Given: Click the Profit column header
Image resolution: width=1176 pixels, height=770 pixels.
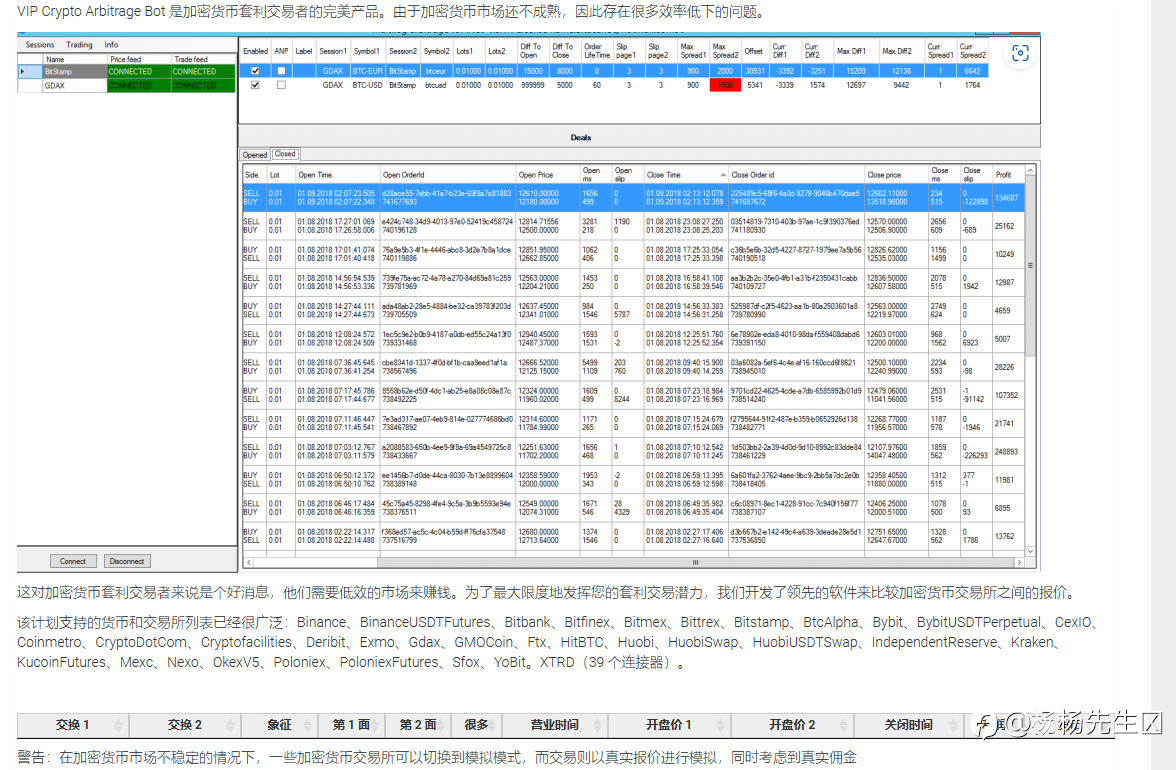Looking at the screenshot, I should point(1007,175).
